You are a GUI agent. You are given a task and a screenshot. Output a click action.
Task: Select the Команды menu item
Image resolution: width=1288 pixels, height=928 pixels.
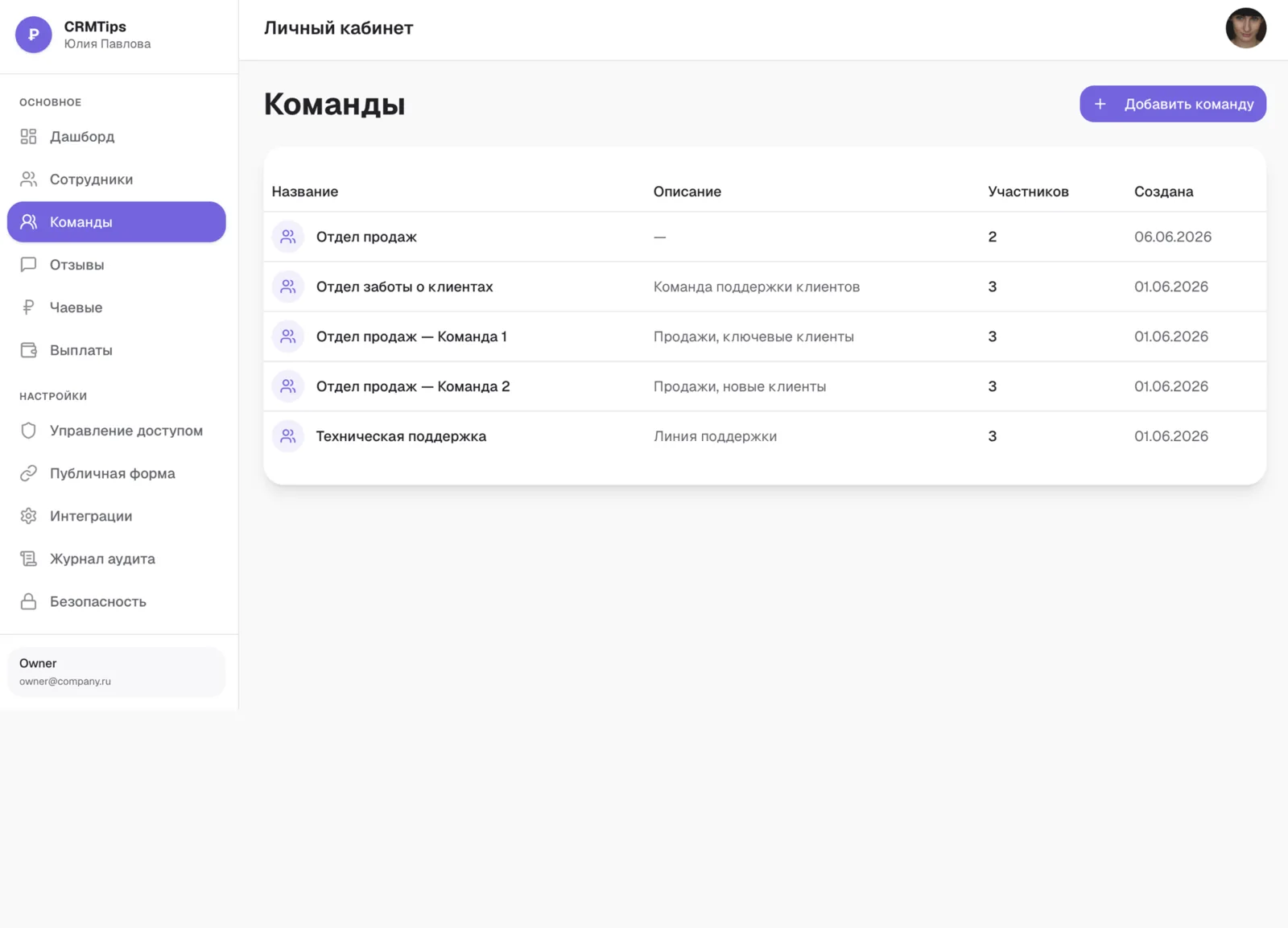(117, 222)
